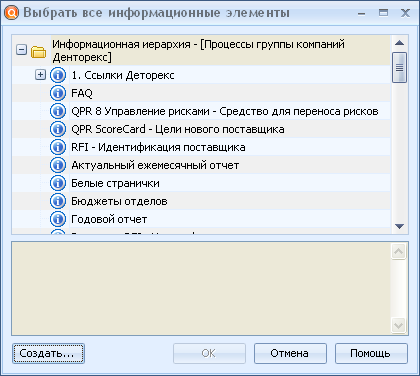Click info icon next to 1. Ссылки Деторекс

tap(58, 75)
